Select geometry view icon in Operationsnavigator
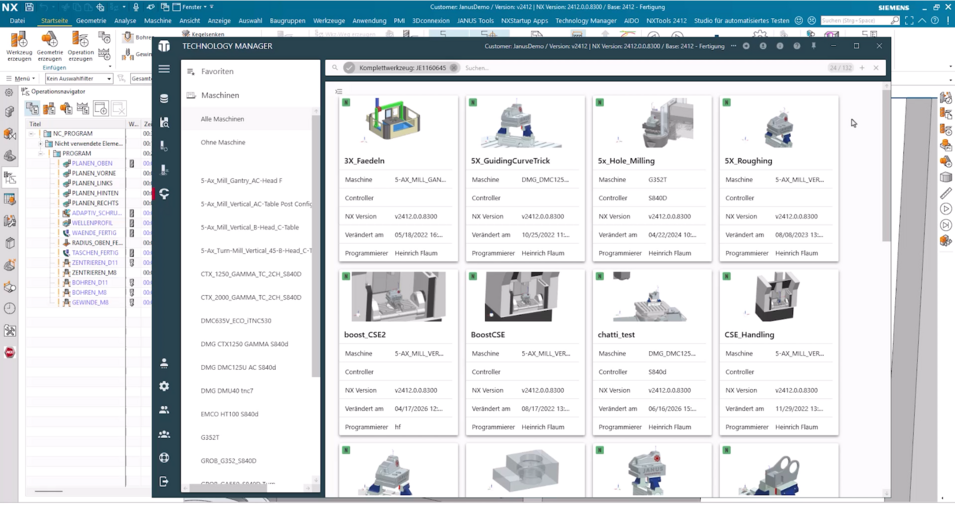The image size is (955, 513). (x=66, y=108)
